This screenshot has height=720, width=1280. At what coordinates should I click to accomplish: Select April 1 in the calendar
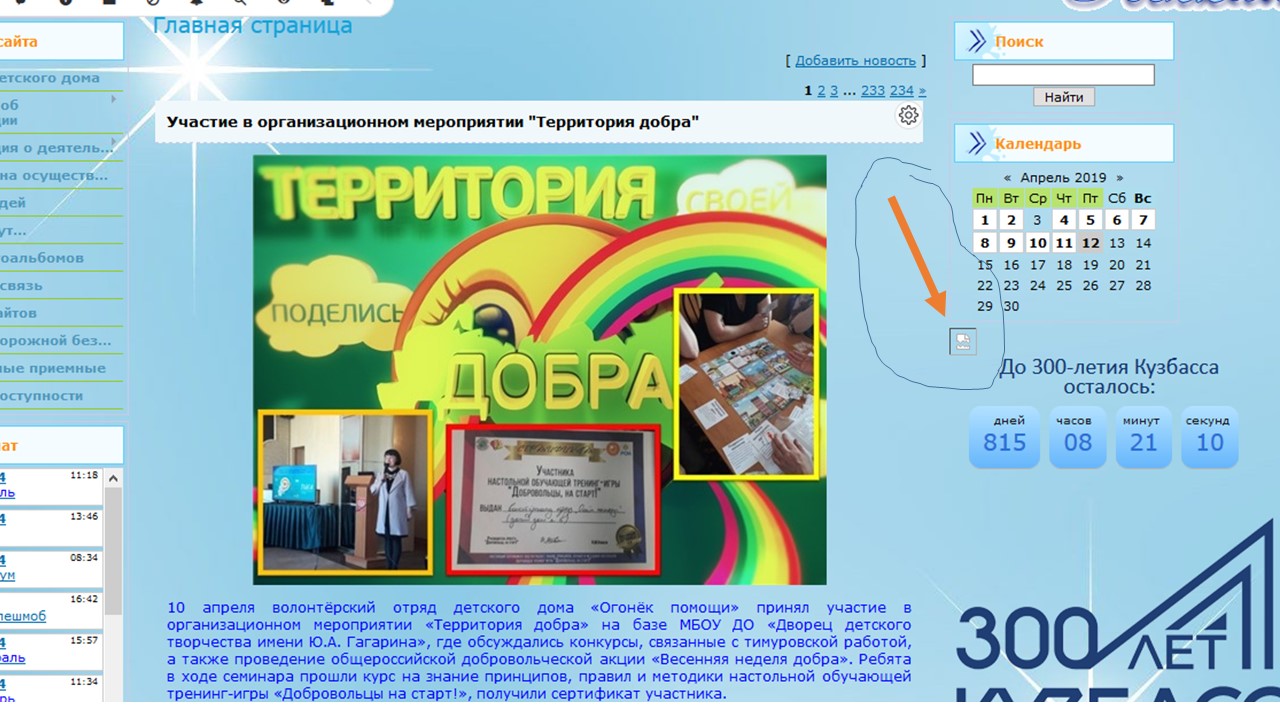point(985,220)
